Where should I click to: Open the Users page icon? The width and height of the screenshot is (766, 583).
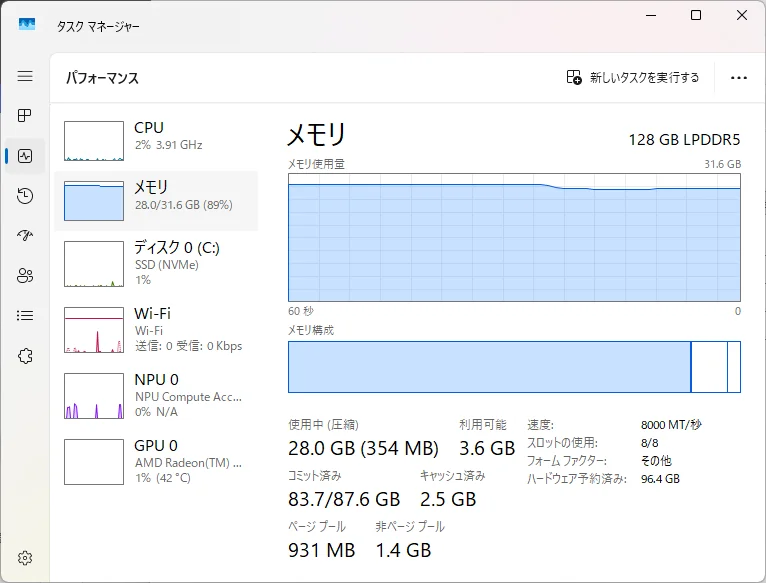[x=25, y=276]
